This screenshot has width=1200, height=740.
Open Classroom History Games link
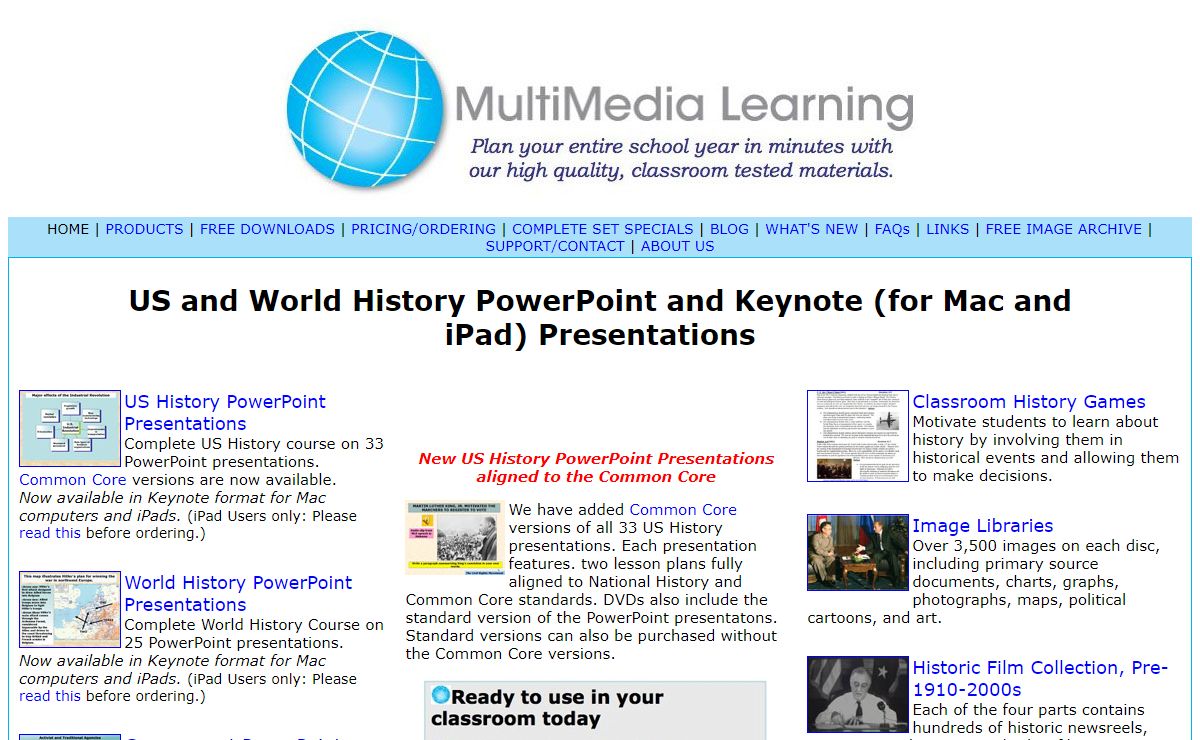(x=1029, y=402)
